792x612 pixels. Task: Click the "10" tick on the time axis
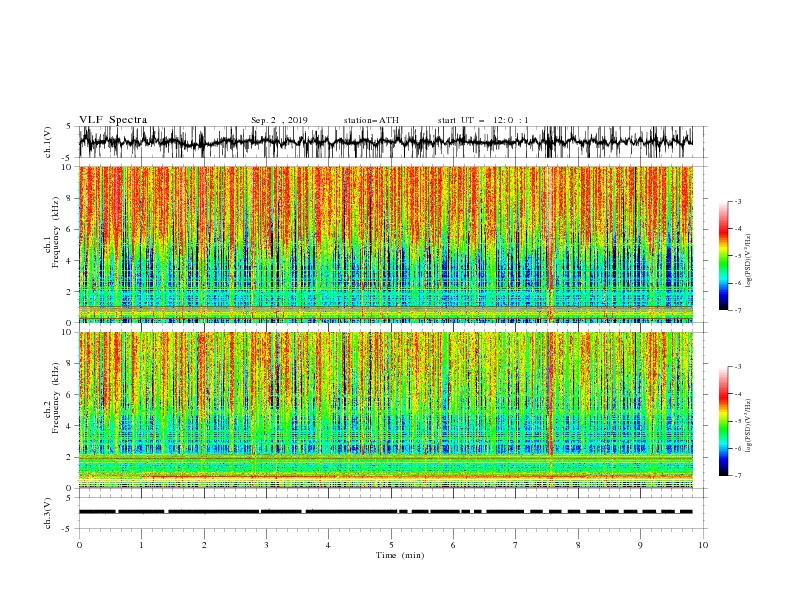click(x=703, y=545)
